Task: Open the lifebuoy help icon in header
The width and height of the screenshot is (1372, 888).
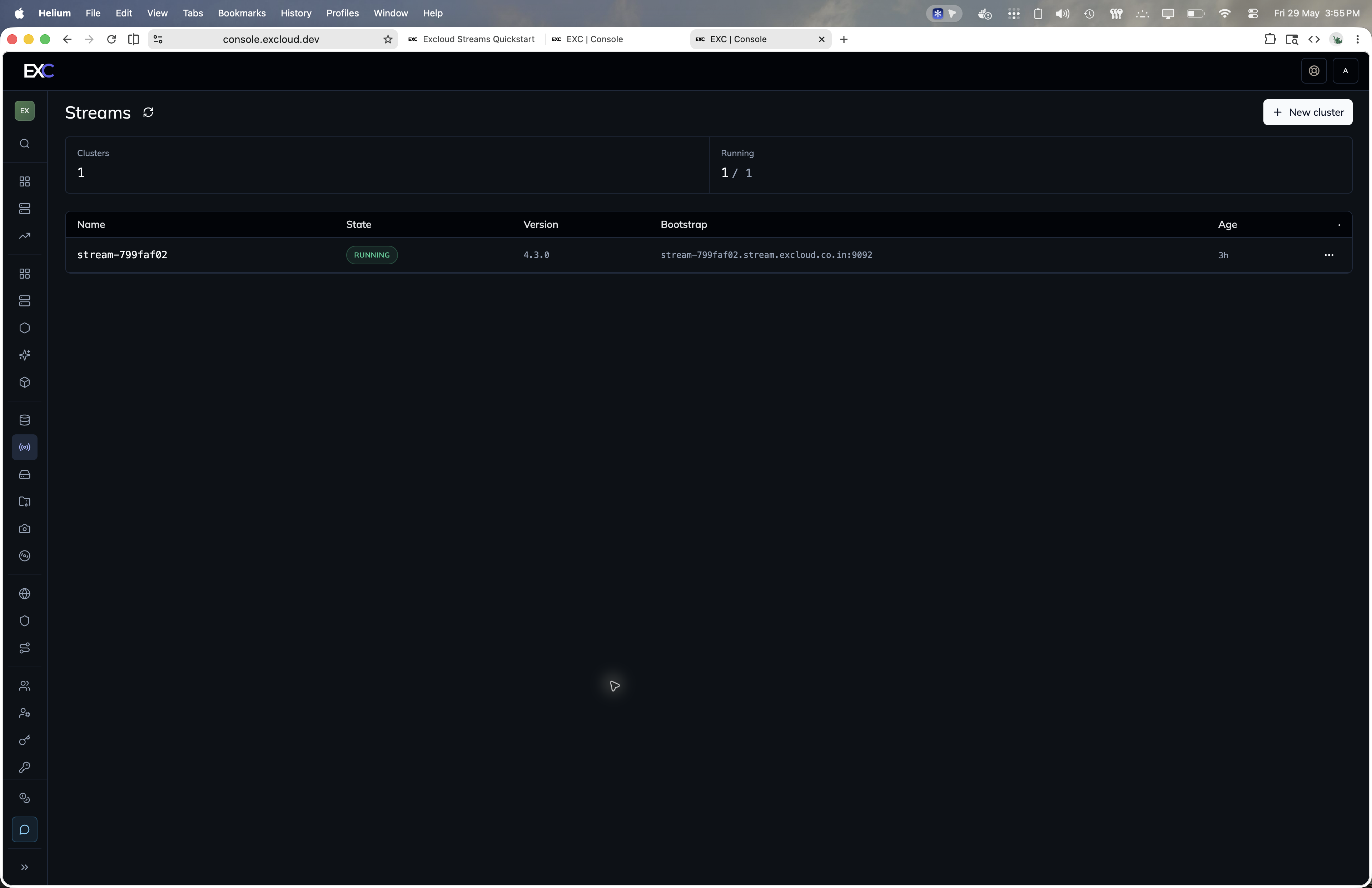Action: [1314, 71]
